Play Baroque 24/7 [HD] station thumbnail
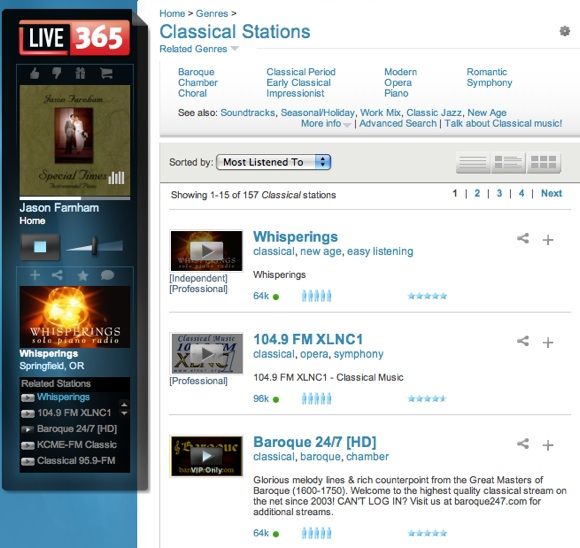Image resolution: width=580 pixels, height=548 pixels. coord(206,456)
